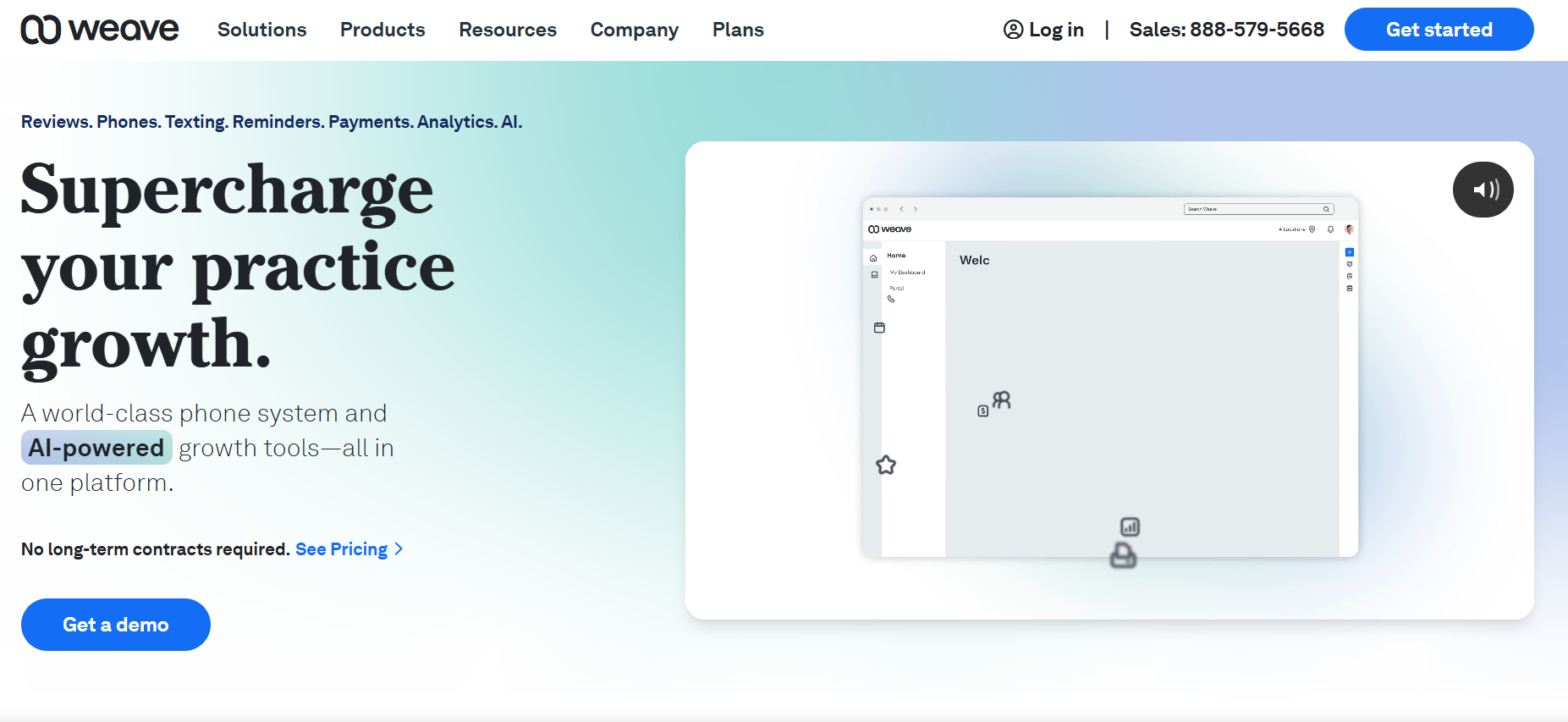Go to the Plans page

(738, 30)
